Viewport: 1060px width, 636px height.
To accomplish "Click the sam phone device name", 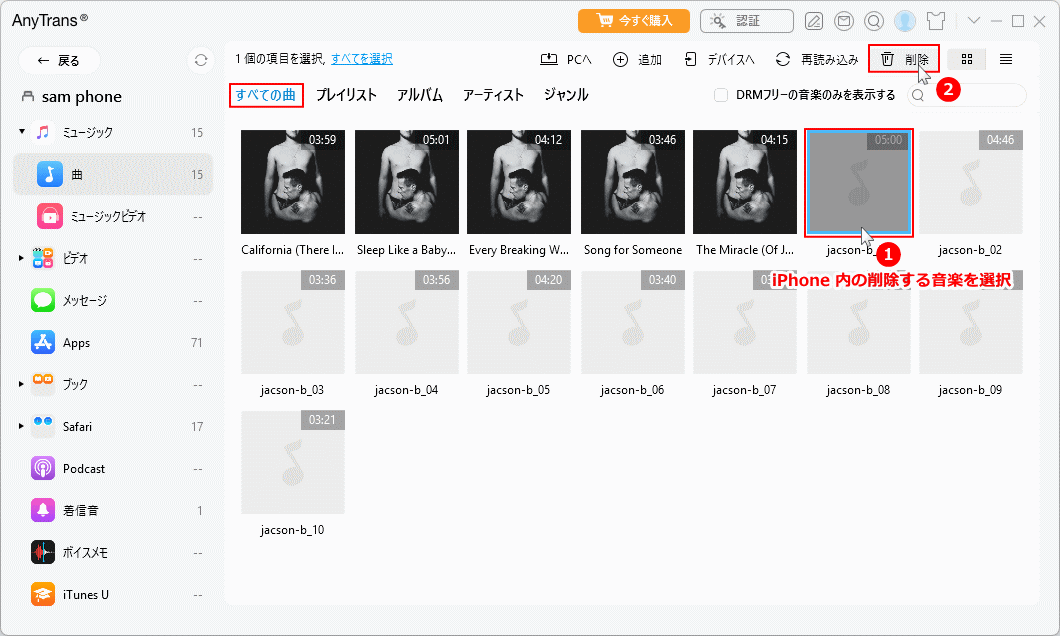I will (x=82, y=97).
